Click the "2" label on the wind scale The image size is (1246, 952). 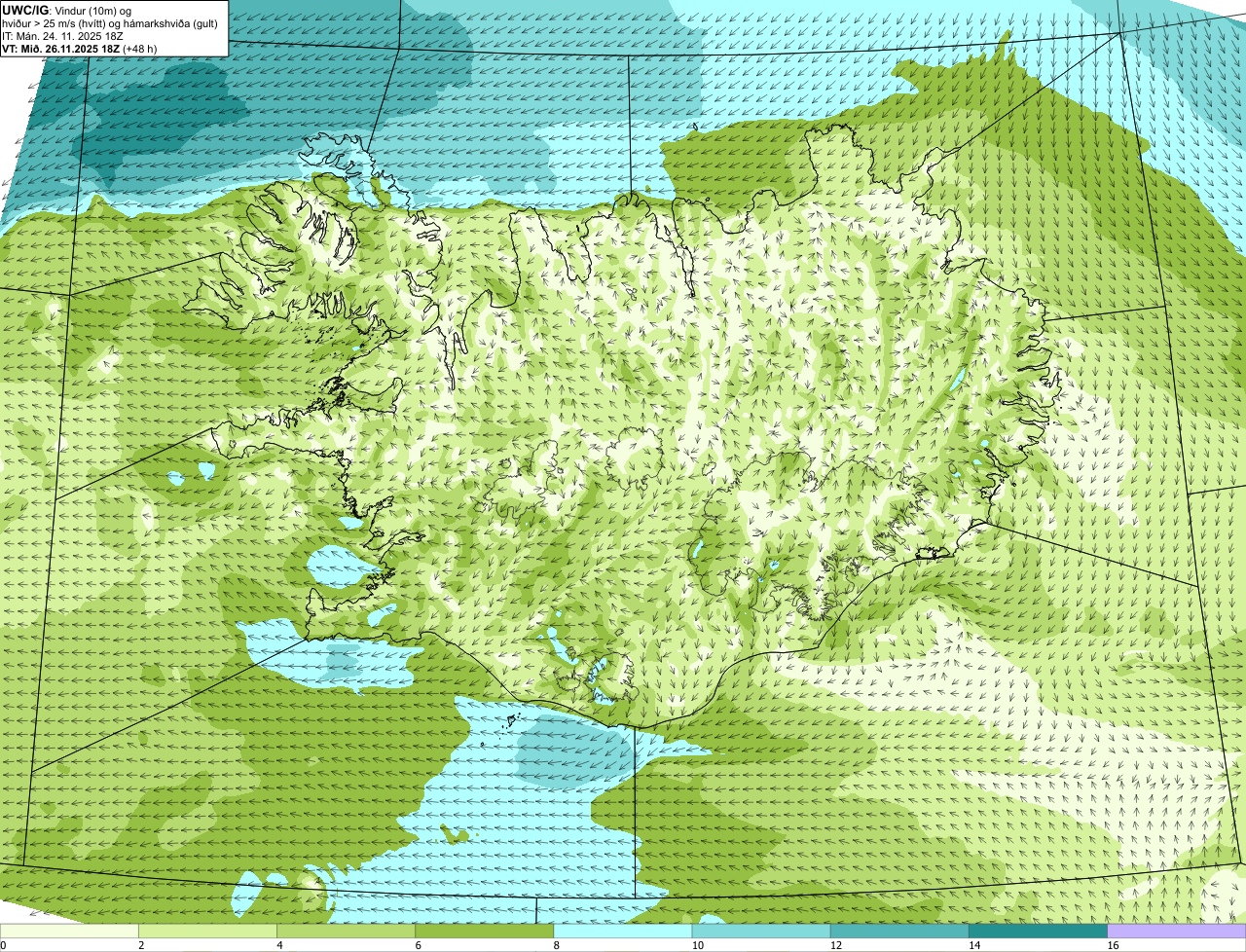coord(142,945)
